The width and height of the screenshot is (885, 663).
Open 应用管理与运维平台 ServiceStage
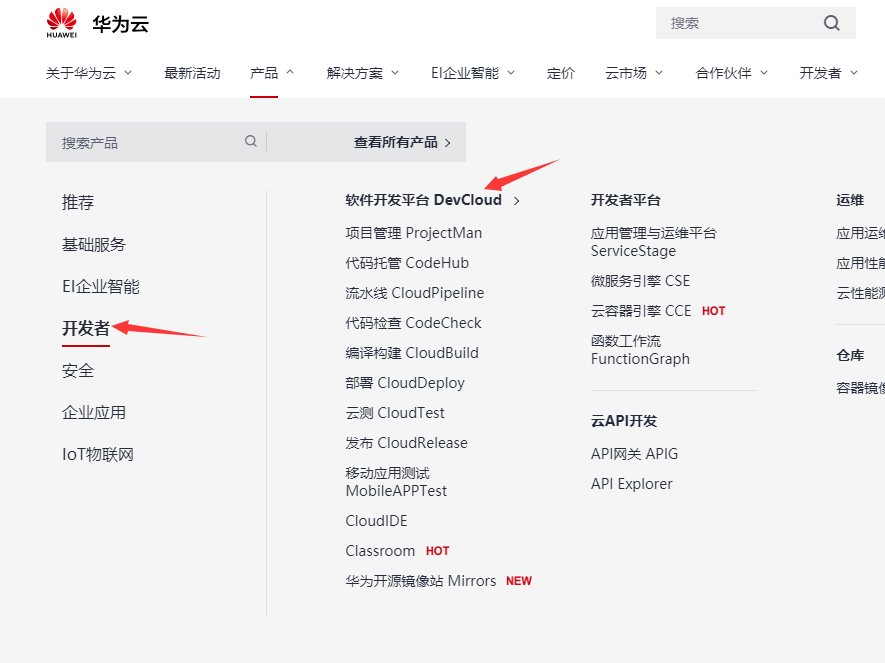654,242
